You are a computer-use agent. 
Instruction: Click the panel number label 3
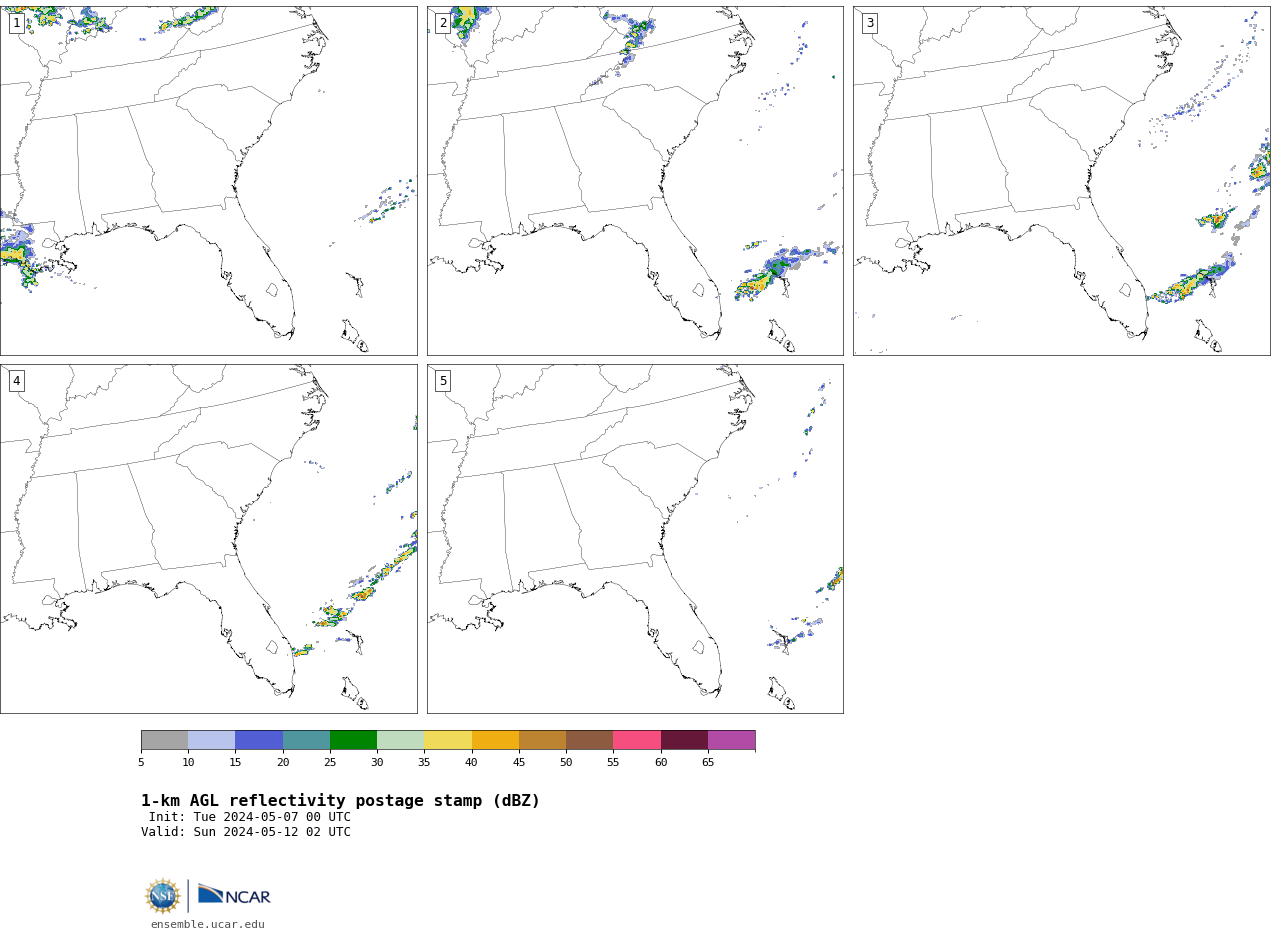click(869, 23)
